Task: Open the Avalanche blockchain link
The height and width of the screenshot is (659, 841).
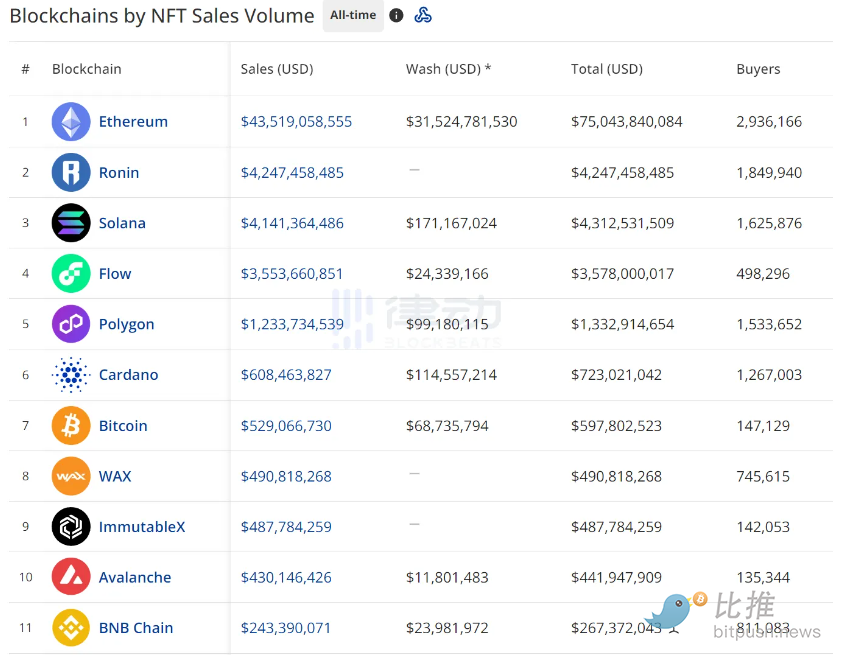Action: [x=135, y=577]
